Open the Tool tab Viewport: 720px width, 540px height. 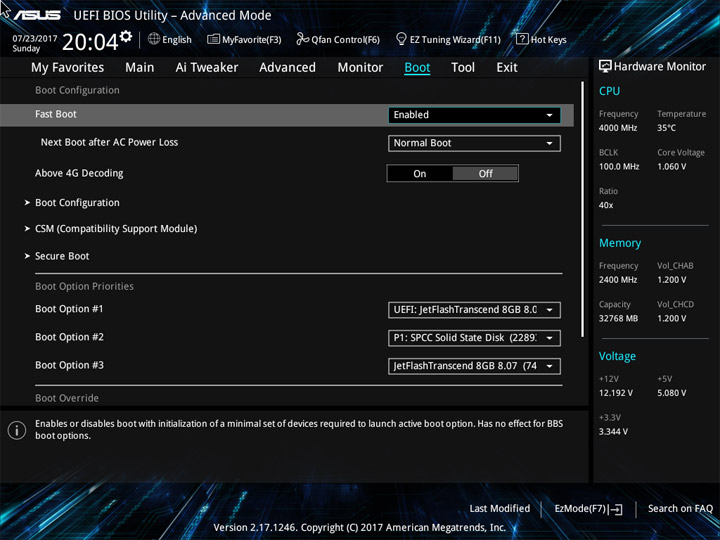463,68
